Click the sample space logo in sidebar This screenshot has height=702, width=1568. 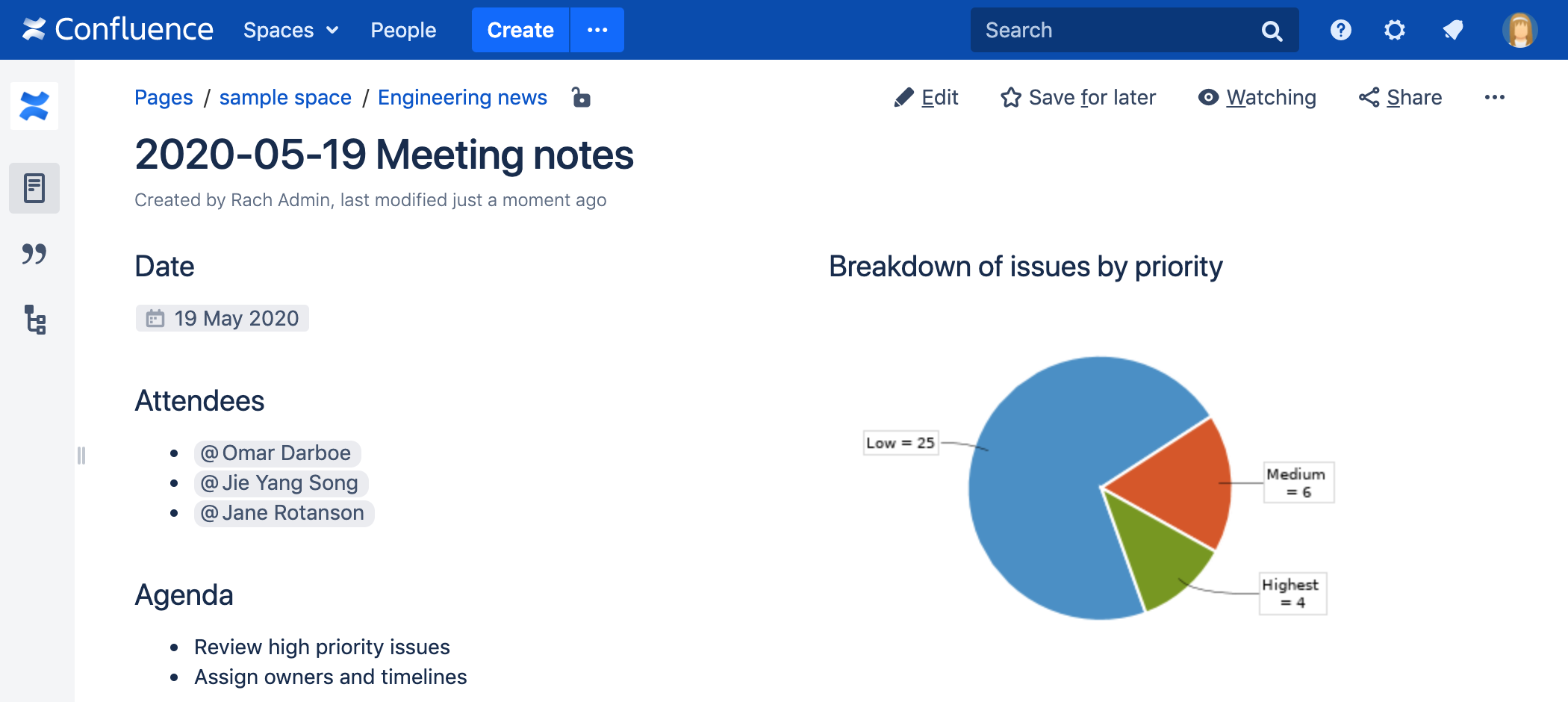click(34, 106)
